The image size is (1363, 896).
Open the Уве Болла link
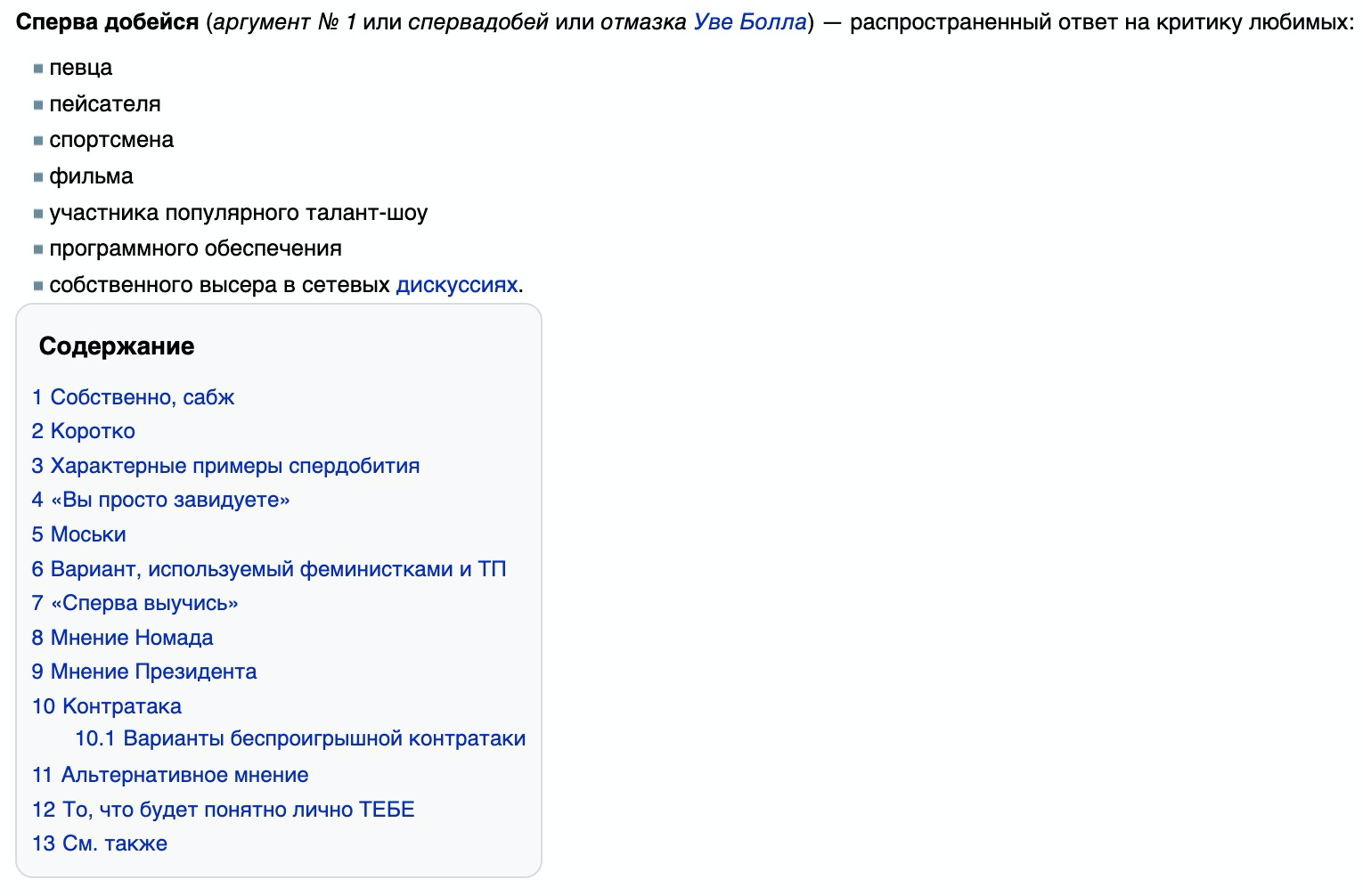749,21
